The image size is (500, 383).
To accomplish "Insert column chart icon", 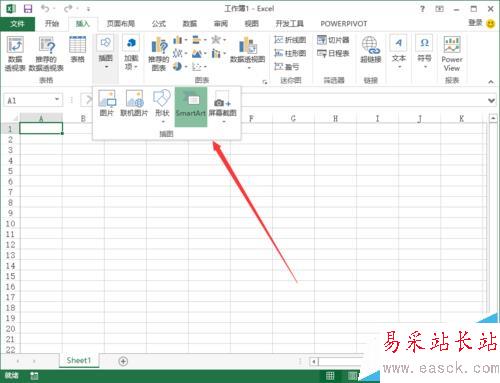I will point(178,40).
